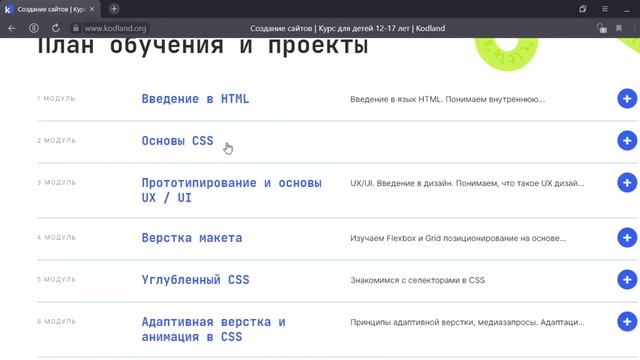This screenshot has width=640, height=360.
Task: Go back with the browser back arrow
Action: coord(12,28)
